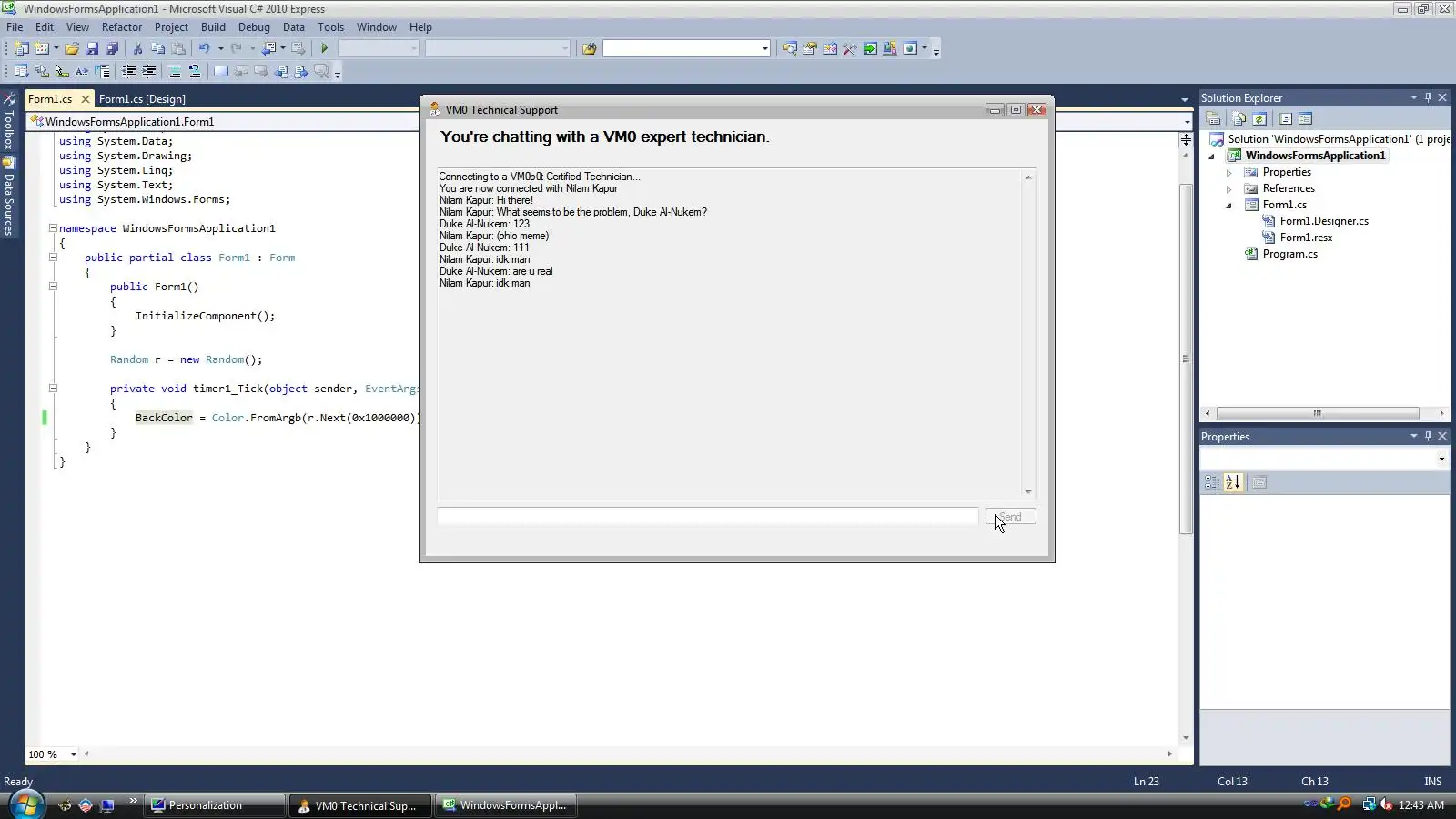The width and height of the screenshot is (1456, 819).
Task: Click the volume icon in system tray
Action: 1386,804
